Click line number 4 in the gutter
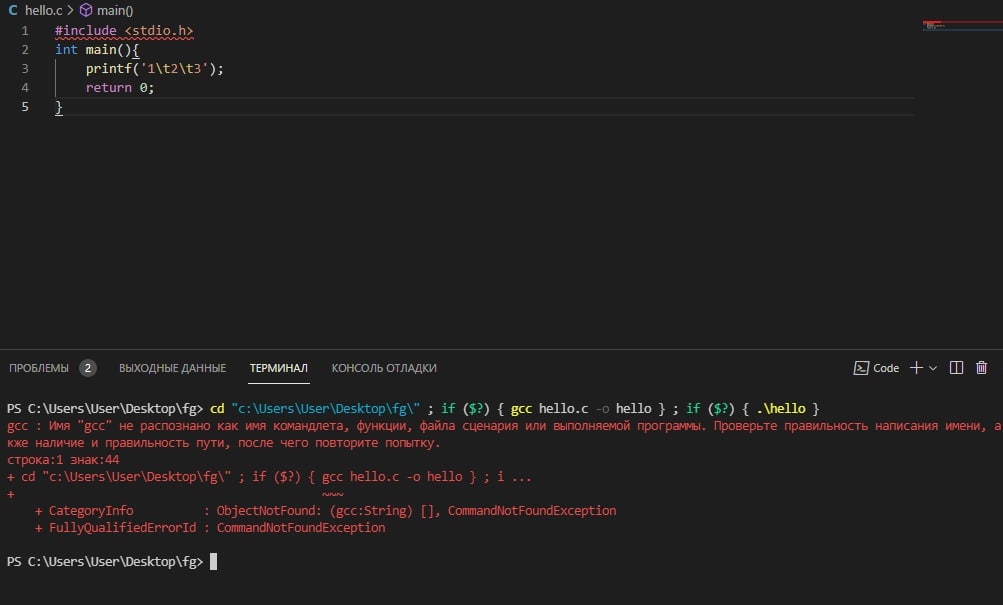The width and height of the screenshot is (1003, 605). [x=25, y=88]
